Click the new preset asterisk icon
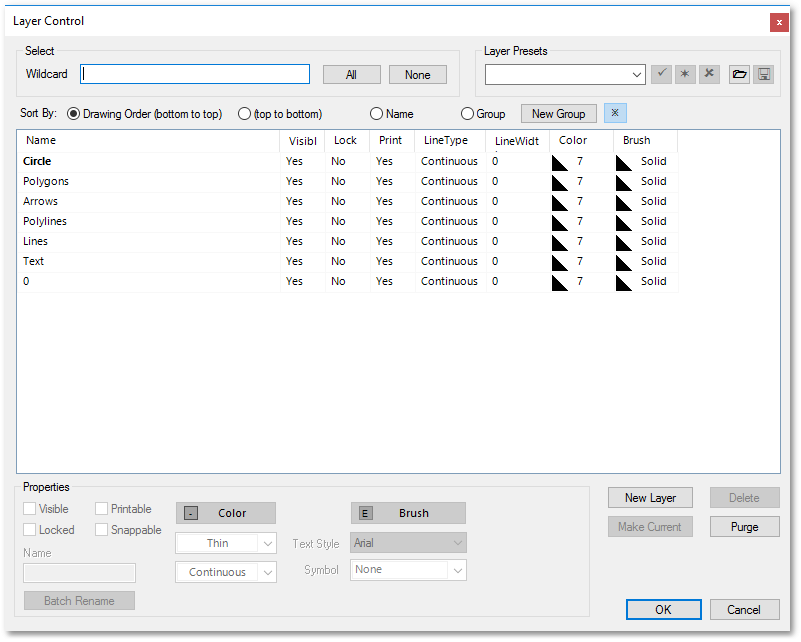 coord(685,75)
